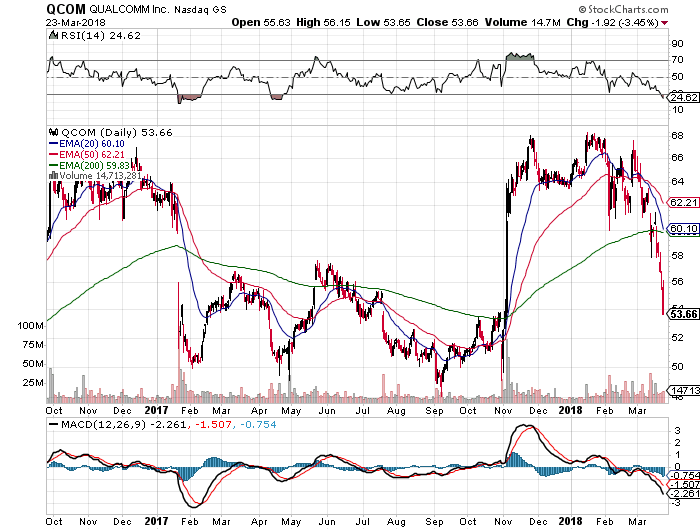Click the MACD histogram value -0.754 in legend
Viewport: 700px width, 530px height.
258,424
